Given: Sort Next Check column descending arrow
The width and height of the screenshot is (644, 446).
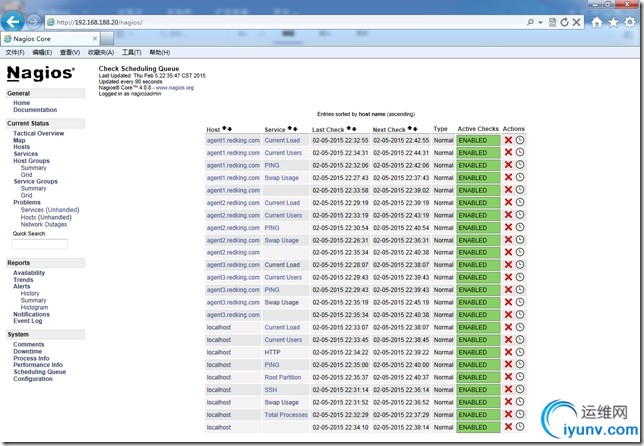Looking at the screenshot, I should [415, 129].
